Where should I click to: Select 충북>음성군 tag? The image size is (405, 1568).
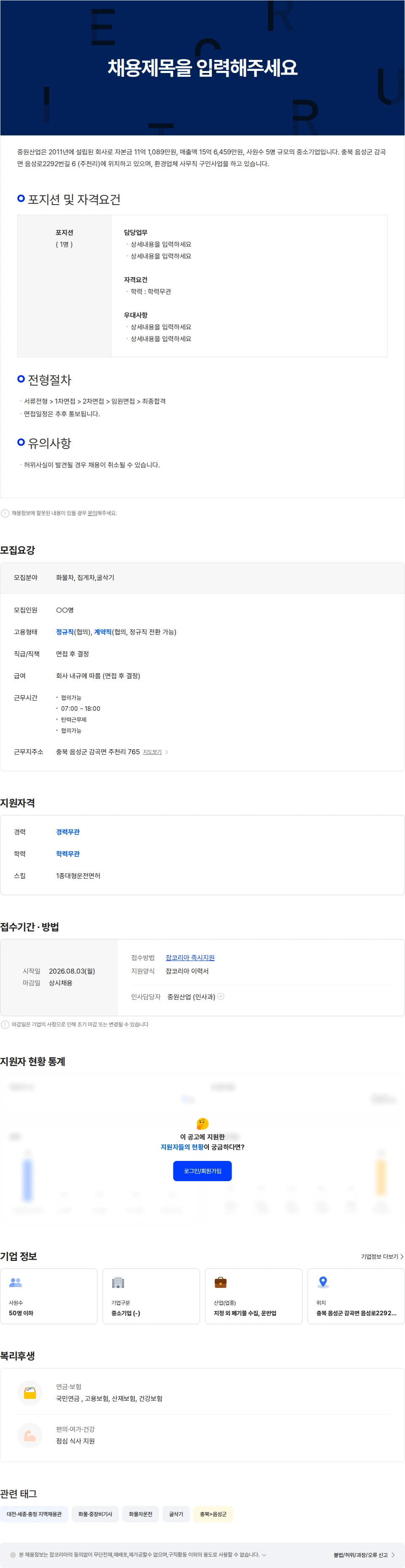(x=213, y=1514)
